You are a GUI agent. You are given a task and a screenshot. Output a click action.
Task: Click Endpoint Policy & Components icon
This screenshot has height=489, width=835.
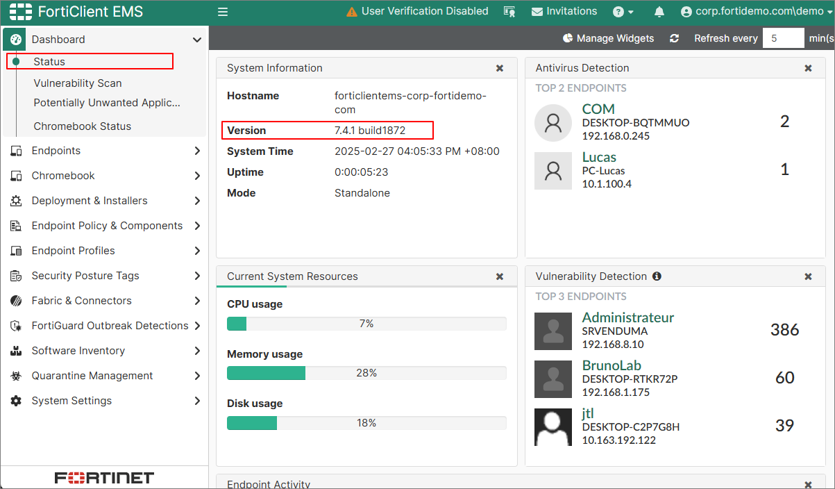[x=16, y=226]
